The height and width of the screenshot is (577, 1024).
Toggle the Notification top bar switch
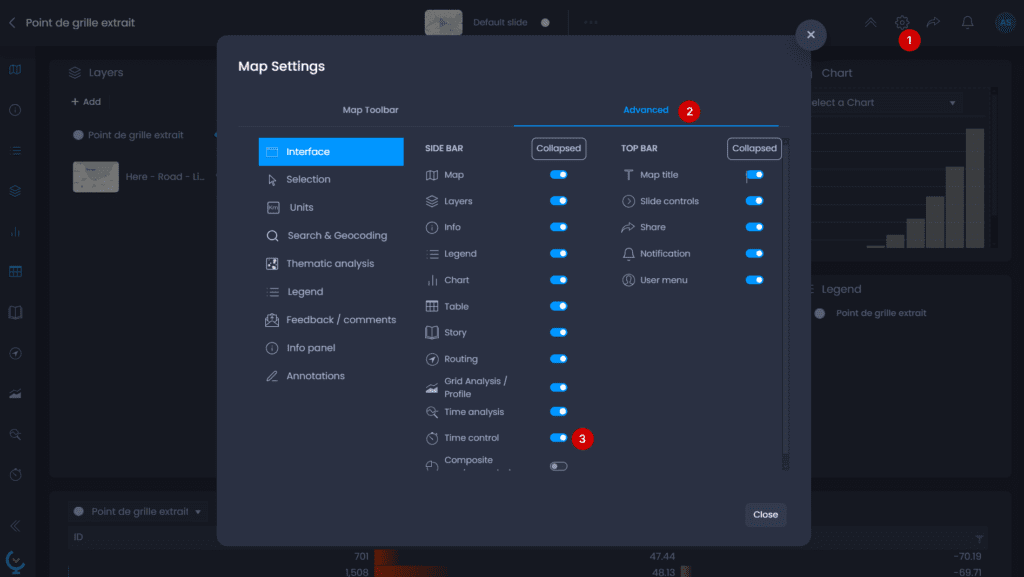tap(754, 253)
